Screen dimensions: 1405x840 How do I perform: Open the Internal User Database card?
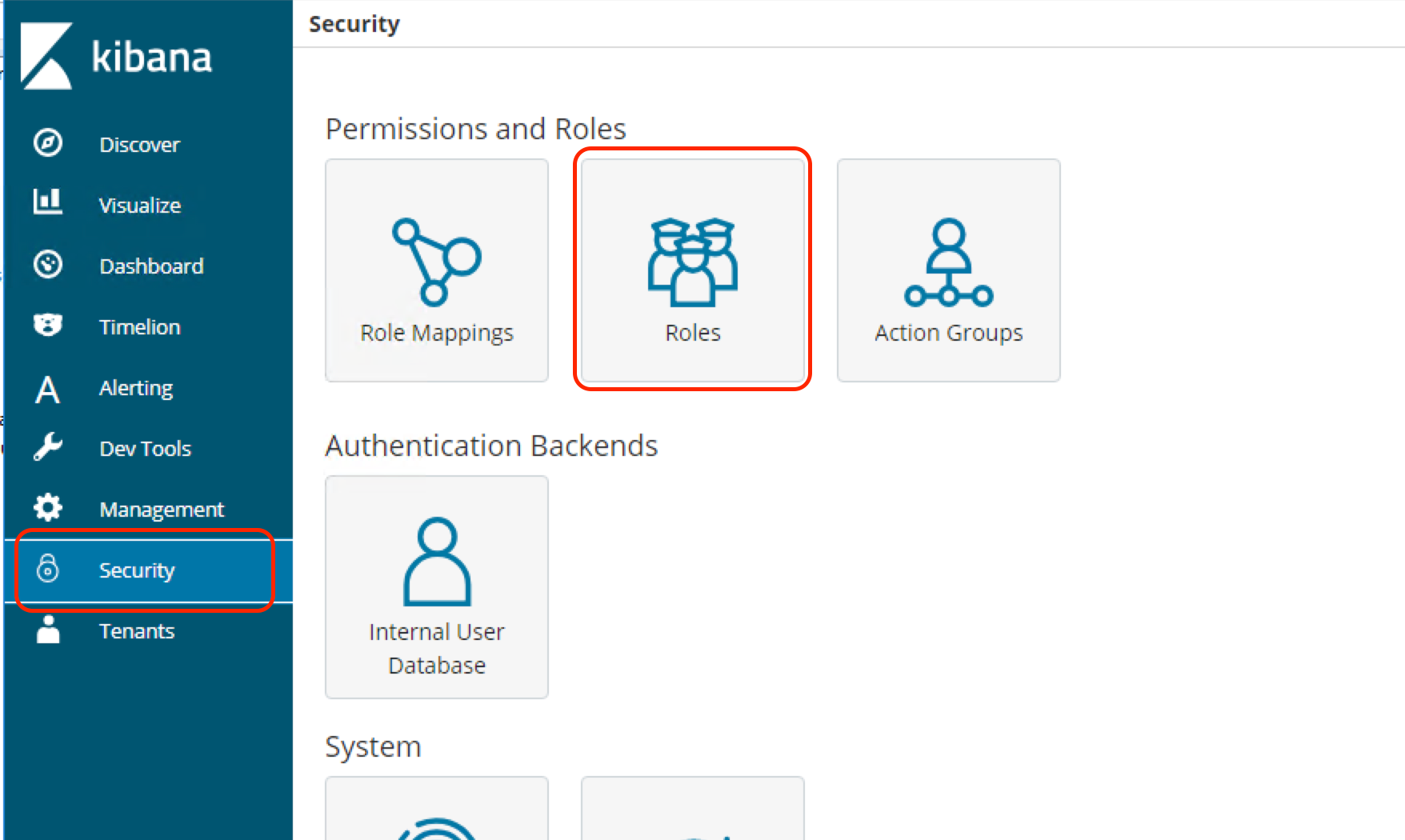click(436, 586)
